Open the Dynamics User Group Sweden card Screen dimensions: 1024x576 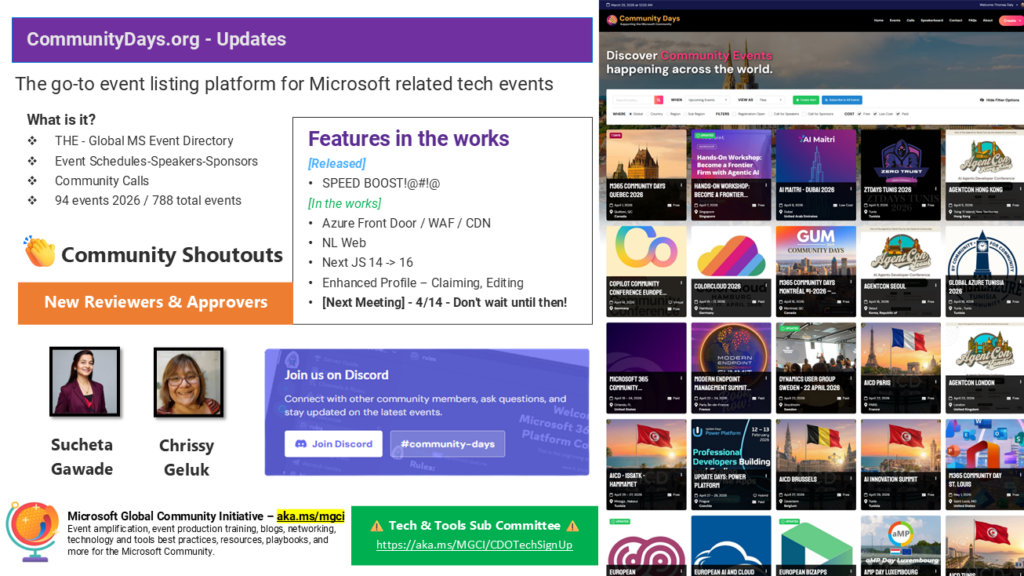tap(816, 368)
